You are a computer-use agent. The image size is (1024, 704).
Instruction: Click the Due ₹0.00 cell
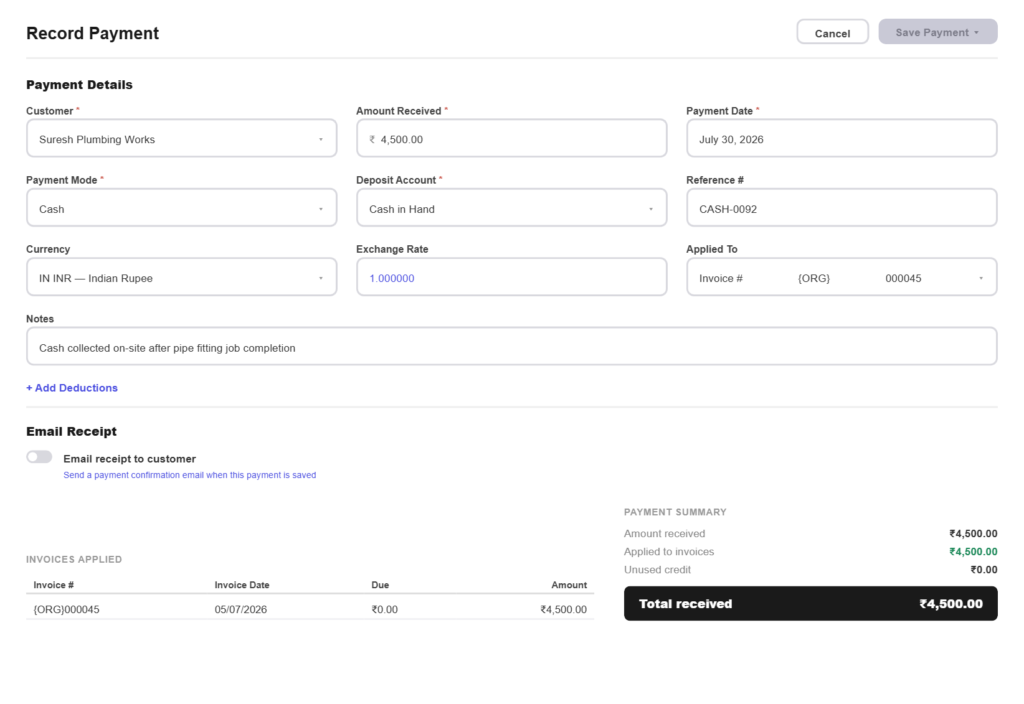[x=384, y=609]
